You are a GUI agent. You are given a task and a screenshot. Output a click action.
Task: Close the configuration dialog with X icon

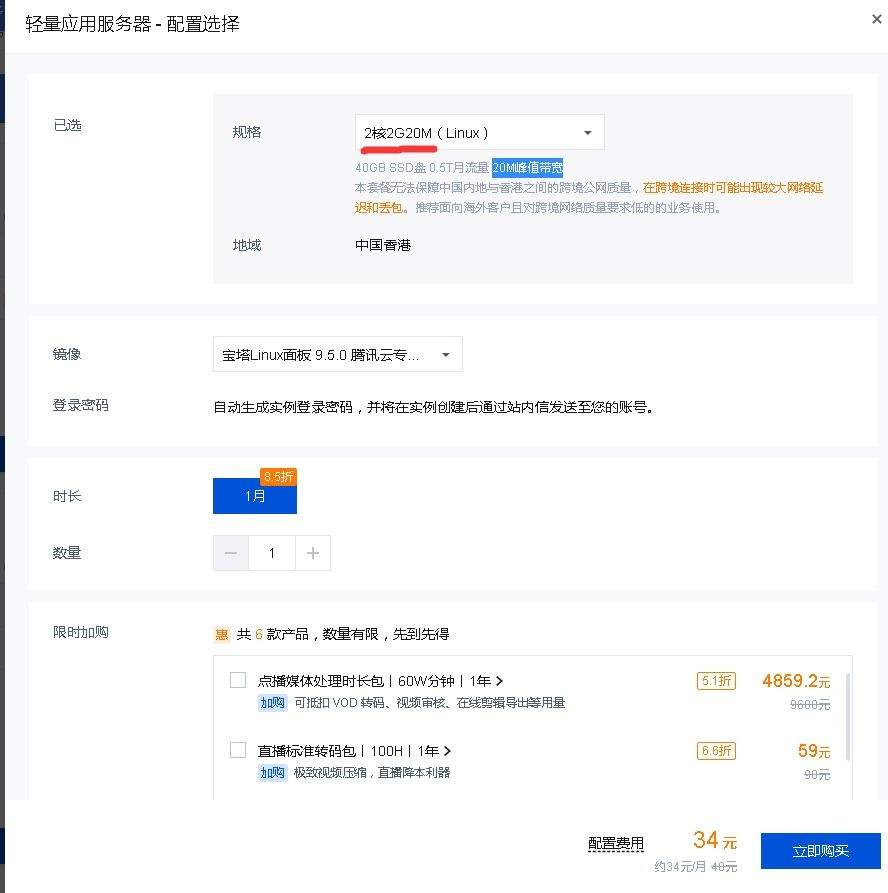tap(877, 19)
